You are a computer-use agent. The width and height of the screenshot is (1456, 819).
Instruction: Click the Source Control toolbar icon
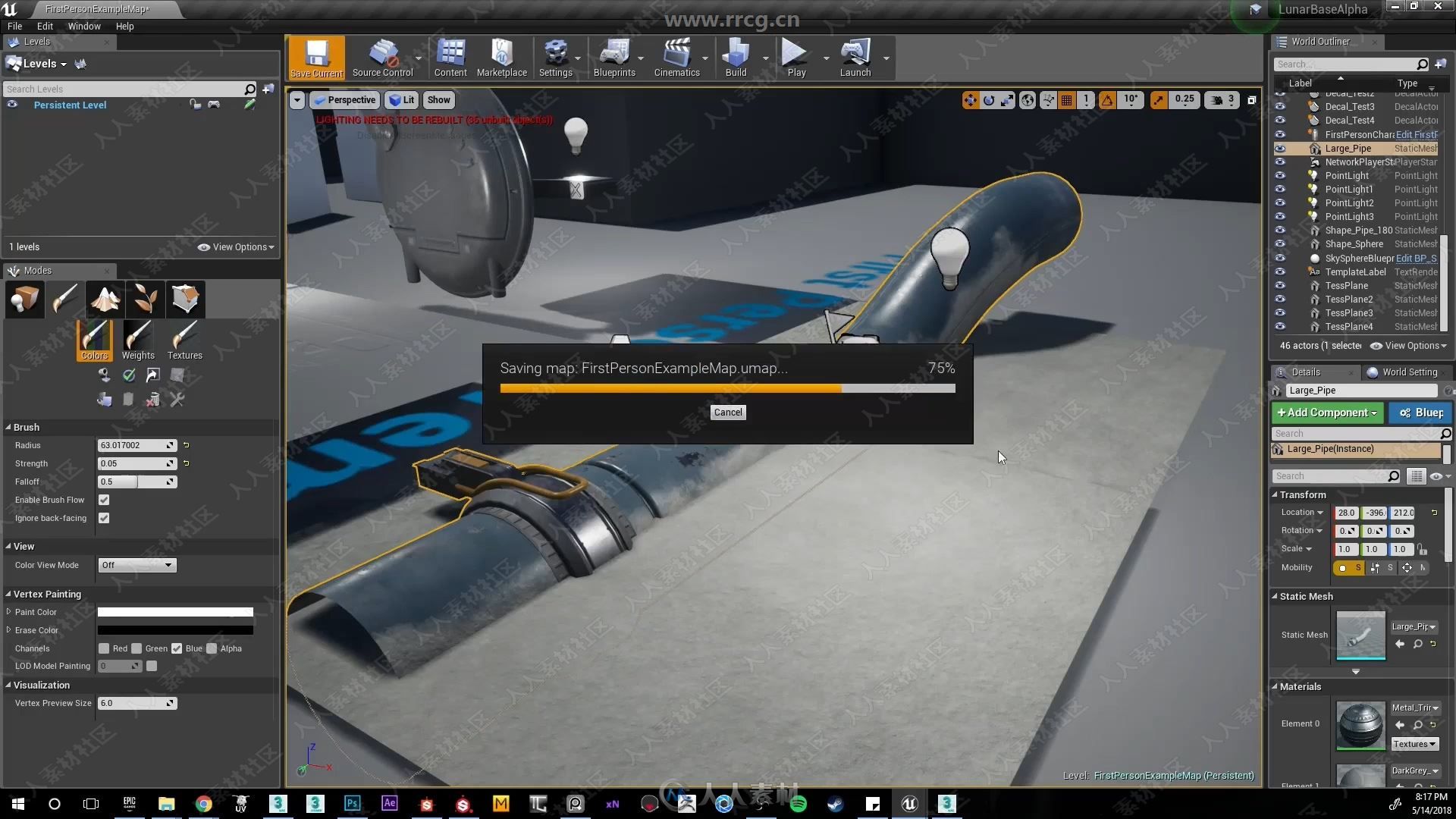(382, 58)
